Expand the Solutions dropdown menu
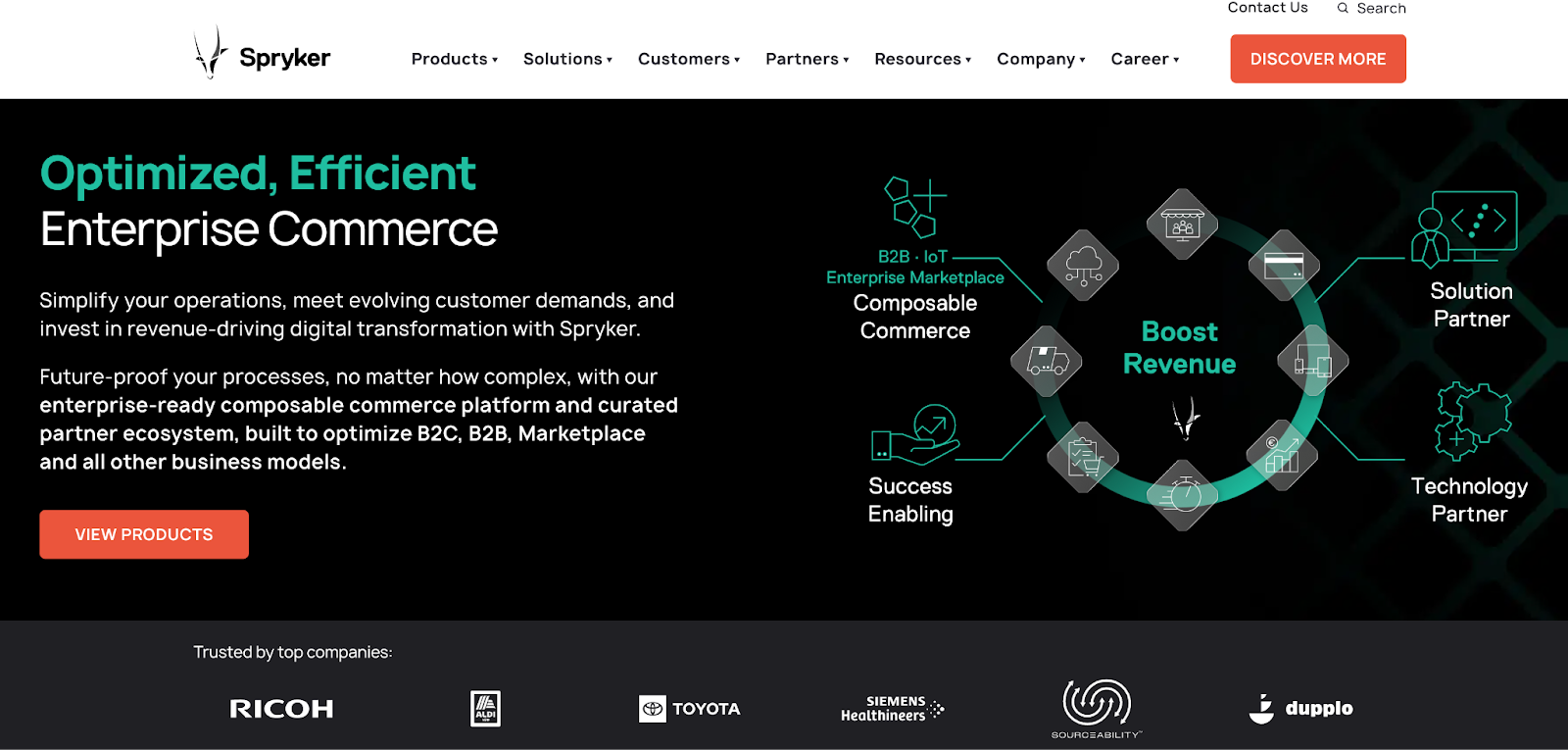The image size is (1568, 750). coord(567,59)
